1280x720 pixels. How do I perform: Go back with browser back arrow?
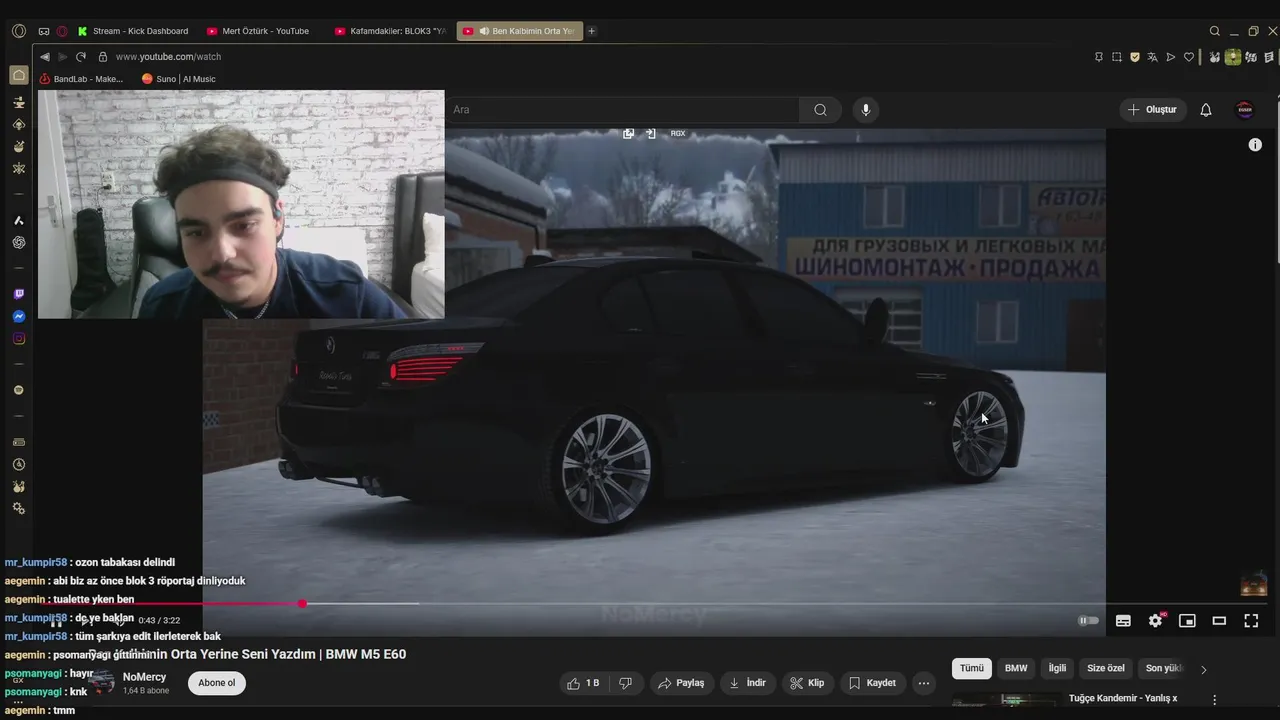pyautogui.click(x=45, y=57)
